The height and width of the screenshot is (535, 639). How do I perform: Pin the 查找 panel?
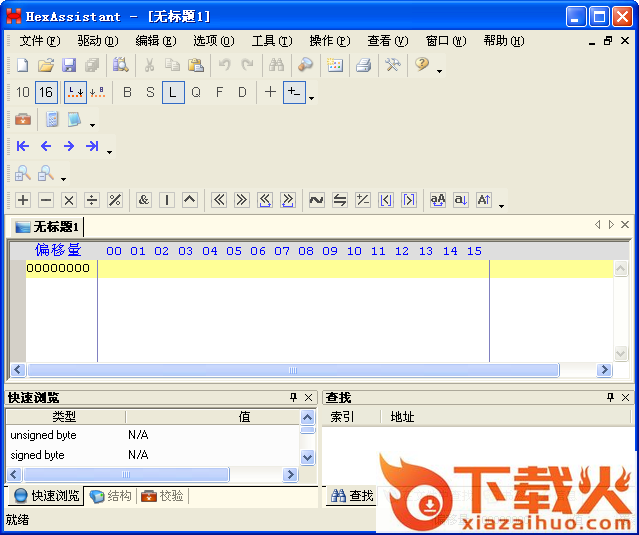(x=610, y=397)
